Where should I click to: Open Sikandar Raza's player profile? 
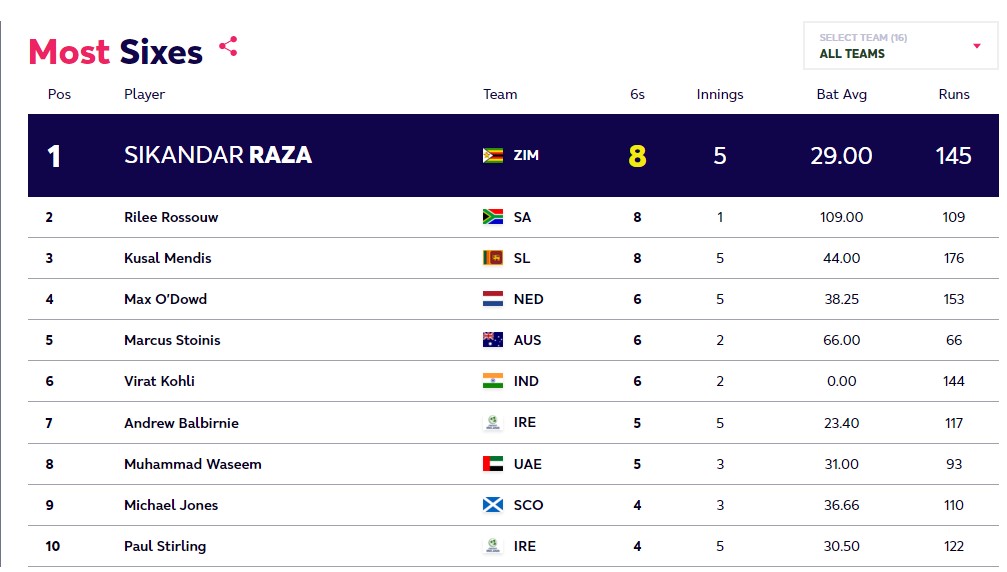click(218, 156)
